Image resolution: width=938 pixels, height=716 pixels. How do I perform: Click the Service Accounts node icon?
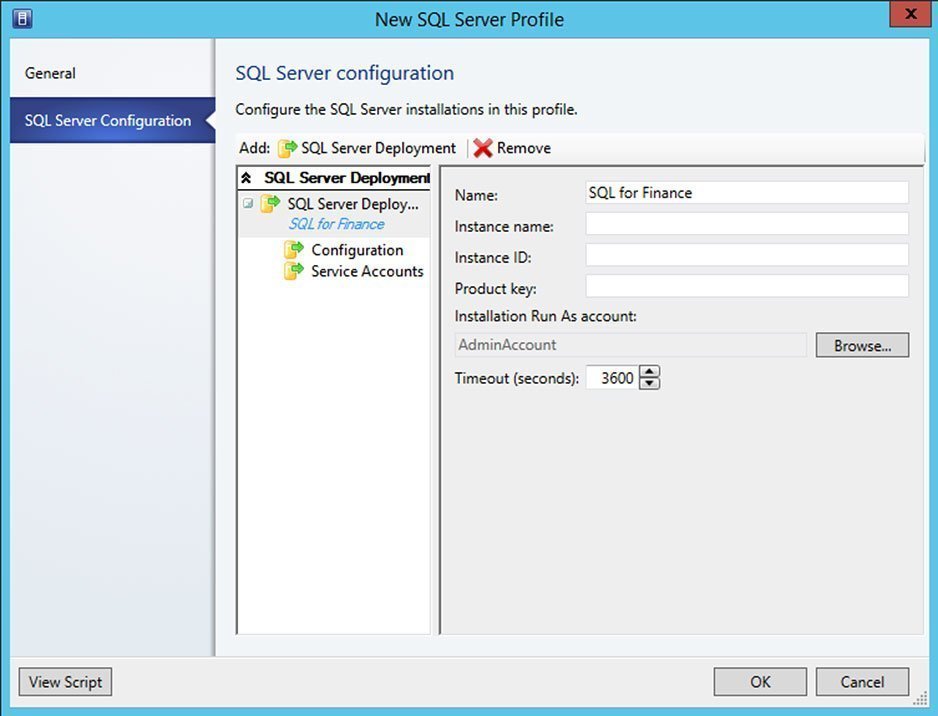pos(293,271)
